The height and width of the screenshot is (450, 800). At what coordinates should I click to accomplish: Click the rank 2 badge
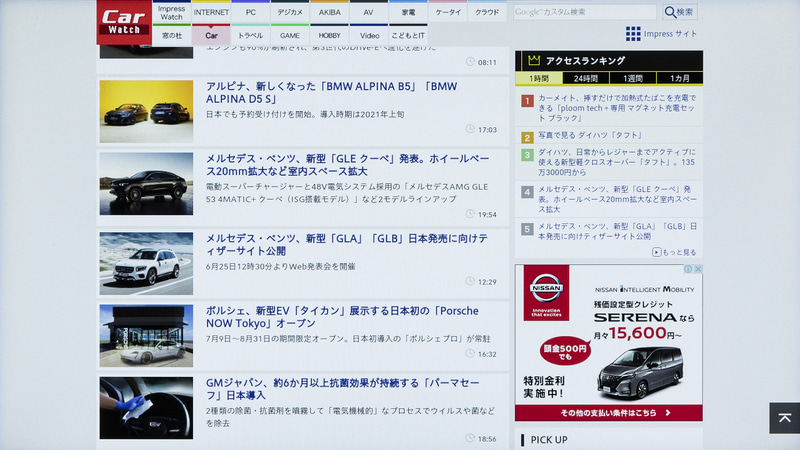527,138
